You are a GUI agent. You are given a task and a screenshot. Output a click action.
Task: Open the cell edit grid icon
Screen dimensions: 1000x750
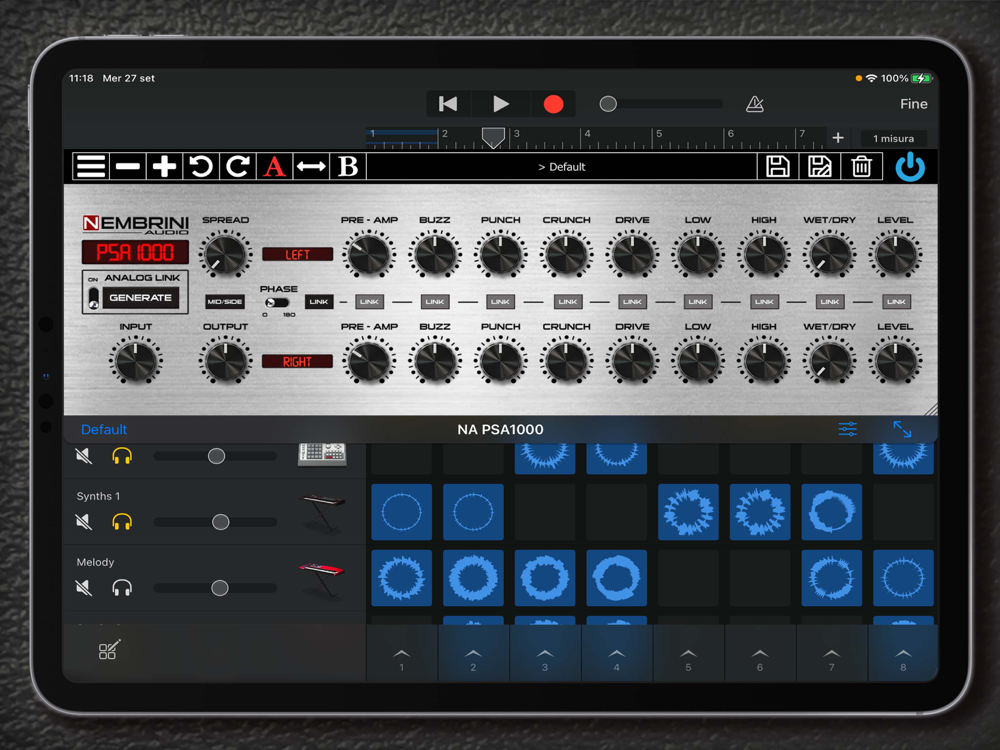pos(108,650)
